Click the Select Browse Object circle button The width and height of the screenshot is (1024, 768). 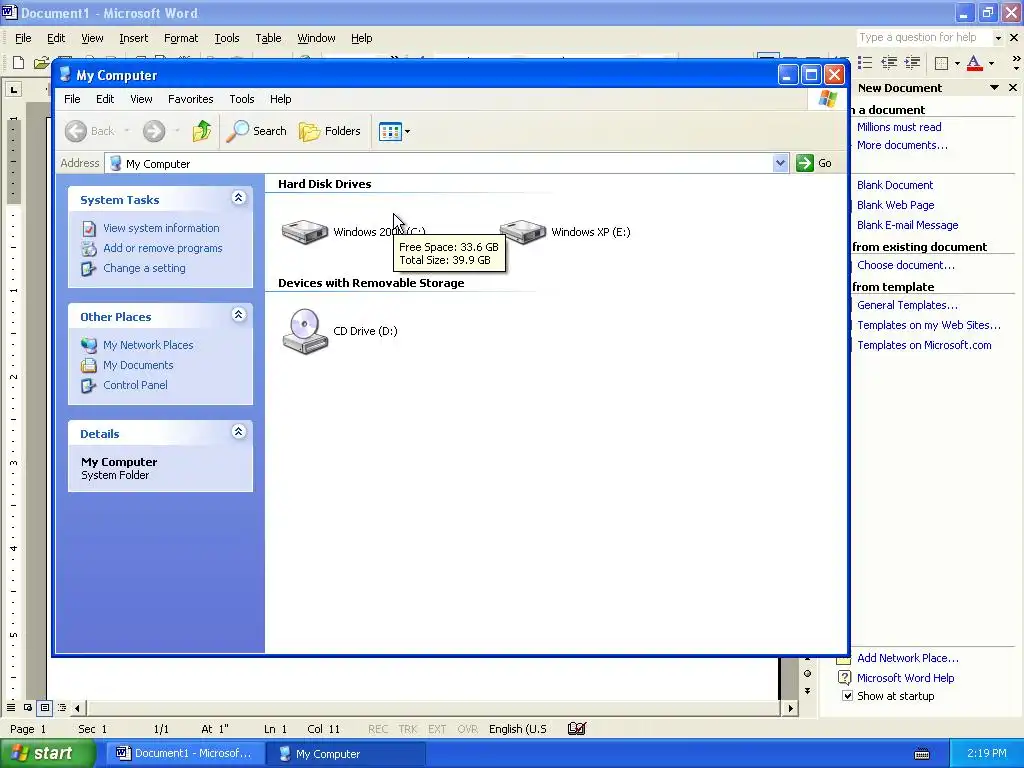[x=808, y=674]
